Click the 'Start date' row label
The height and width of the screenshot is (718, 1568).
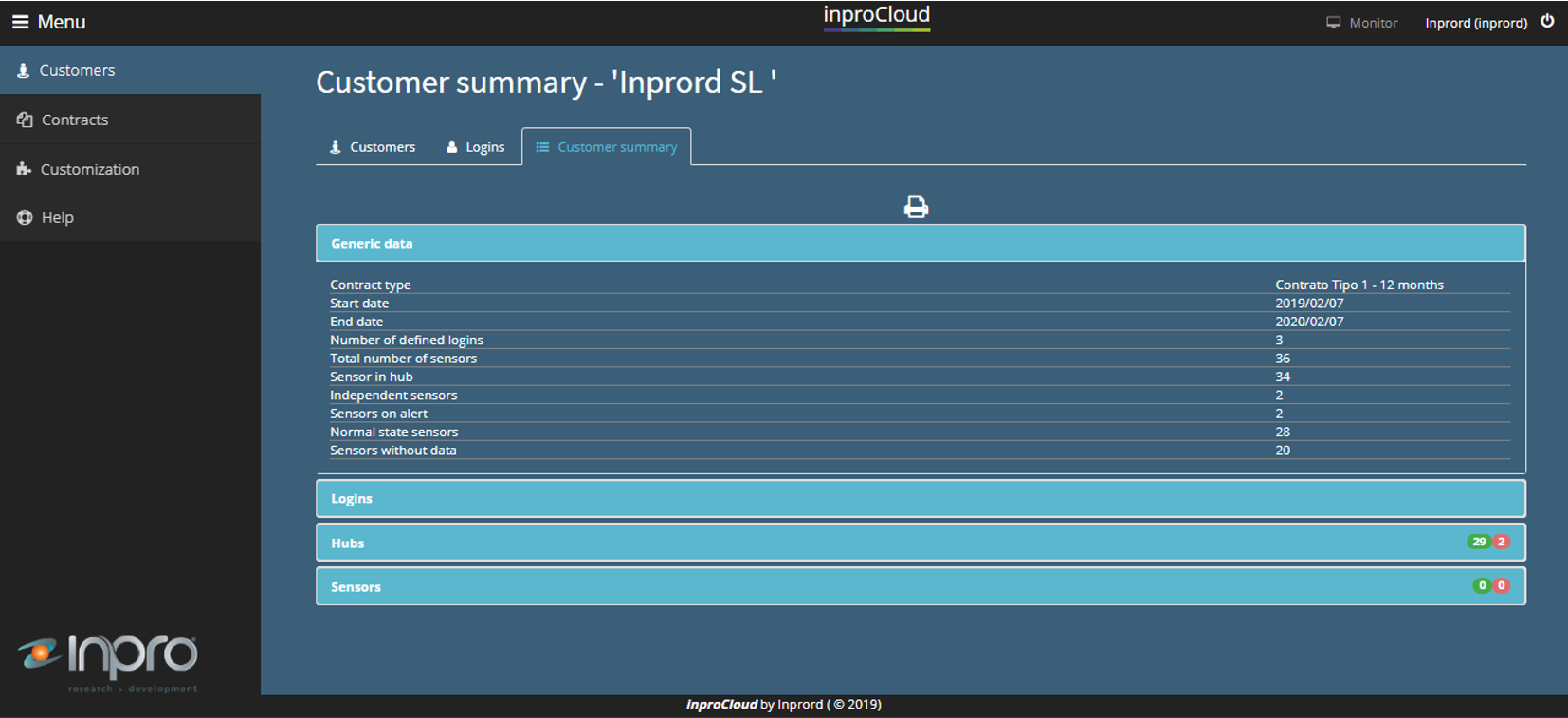pos(359,304)
